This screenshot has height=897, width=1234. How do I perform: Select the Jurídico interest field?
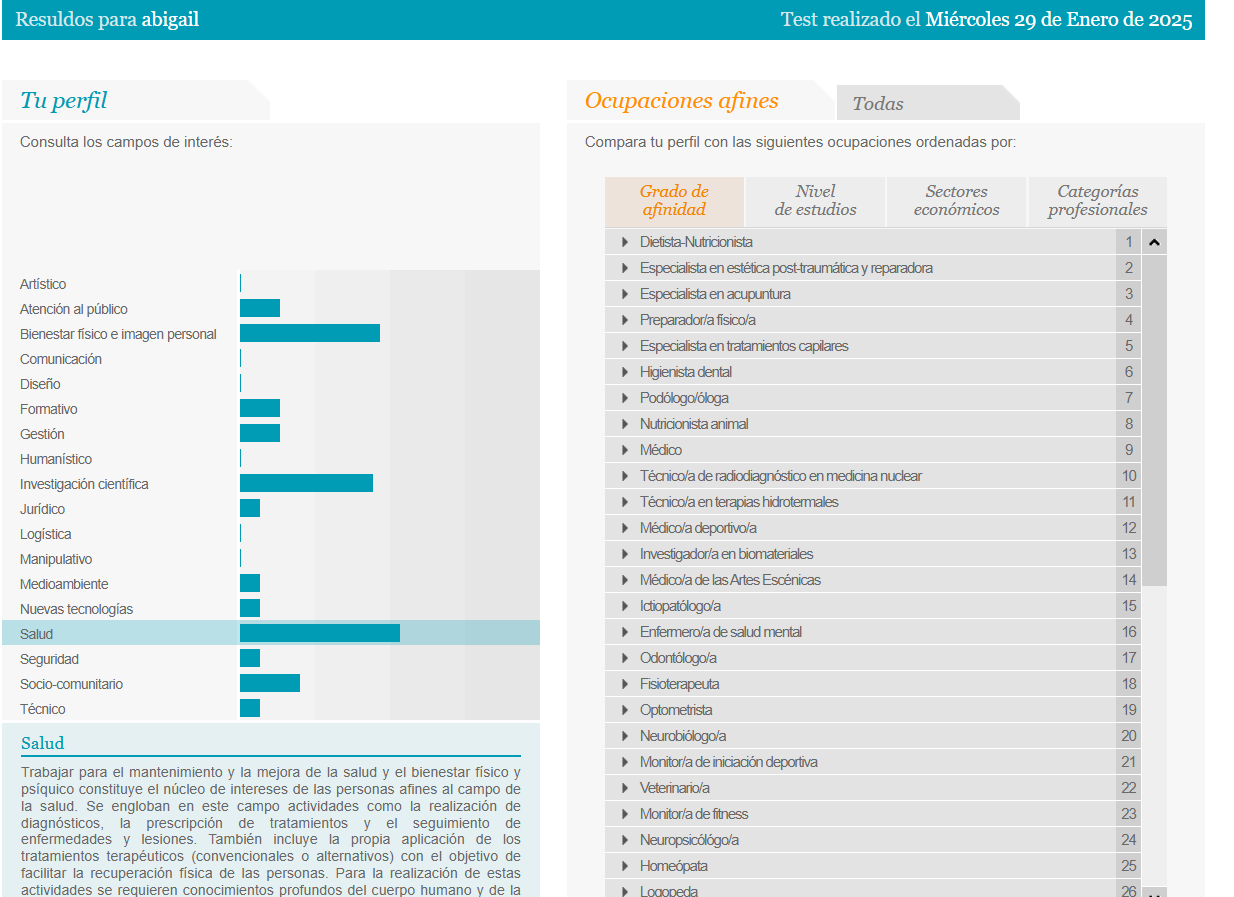42,509
